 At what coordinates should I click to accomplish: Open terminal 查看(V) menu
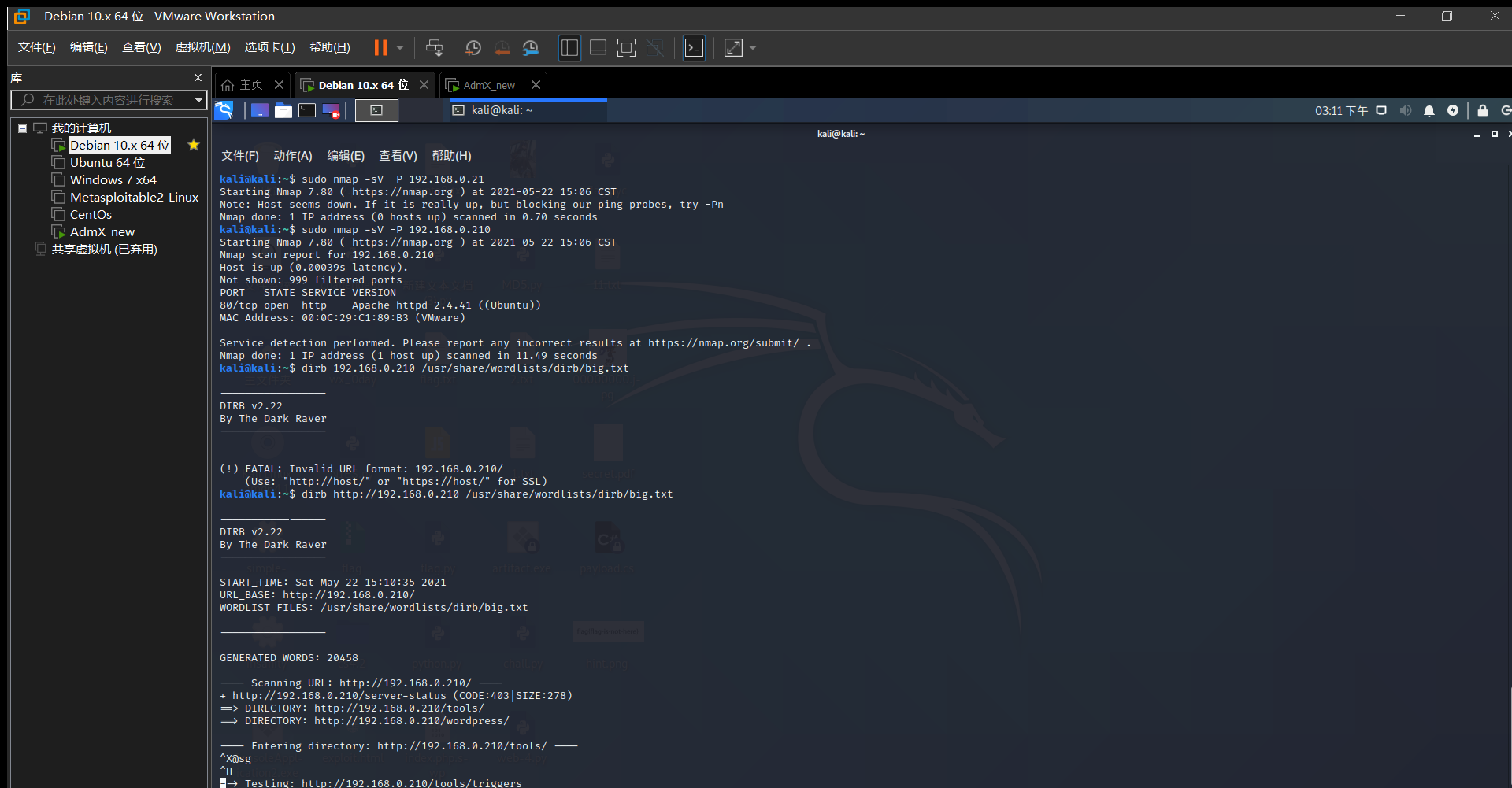coord(398,156)
